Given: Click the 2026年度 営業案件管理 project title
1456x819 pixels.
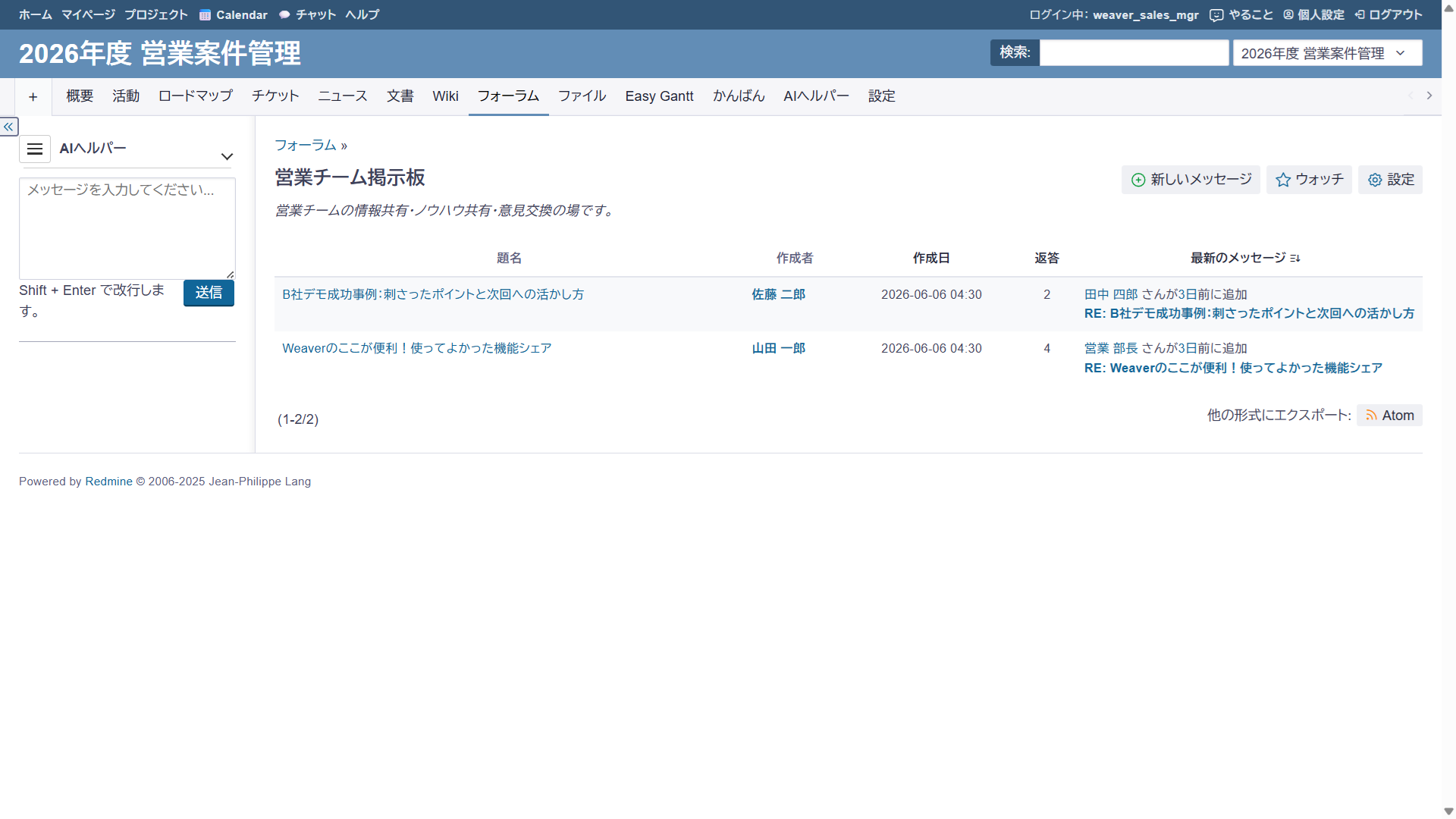Looking at the screenshot, I should tap(160, 53).
